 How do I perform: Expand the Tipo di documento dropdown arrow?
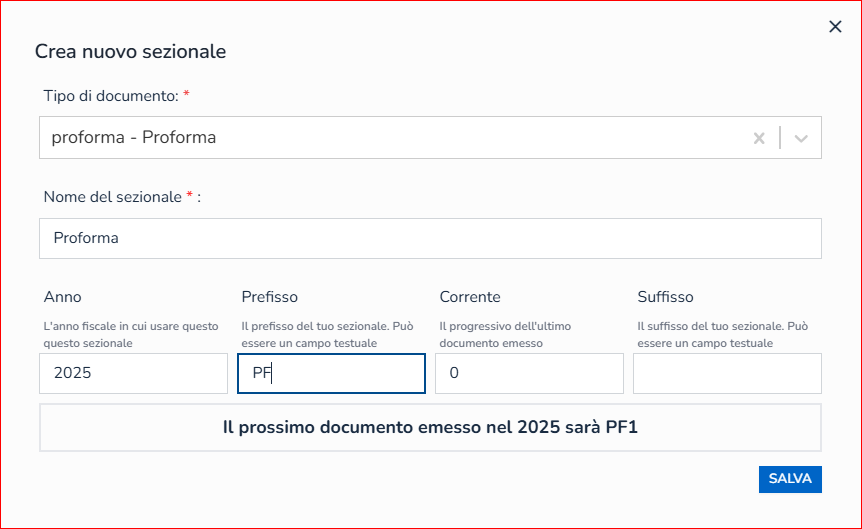(x=800, y=138)
